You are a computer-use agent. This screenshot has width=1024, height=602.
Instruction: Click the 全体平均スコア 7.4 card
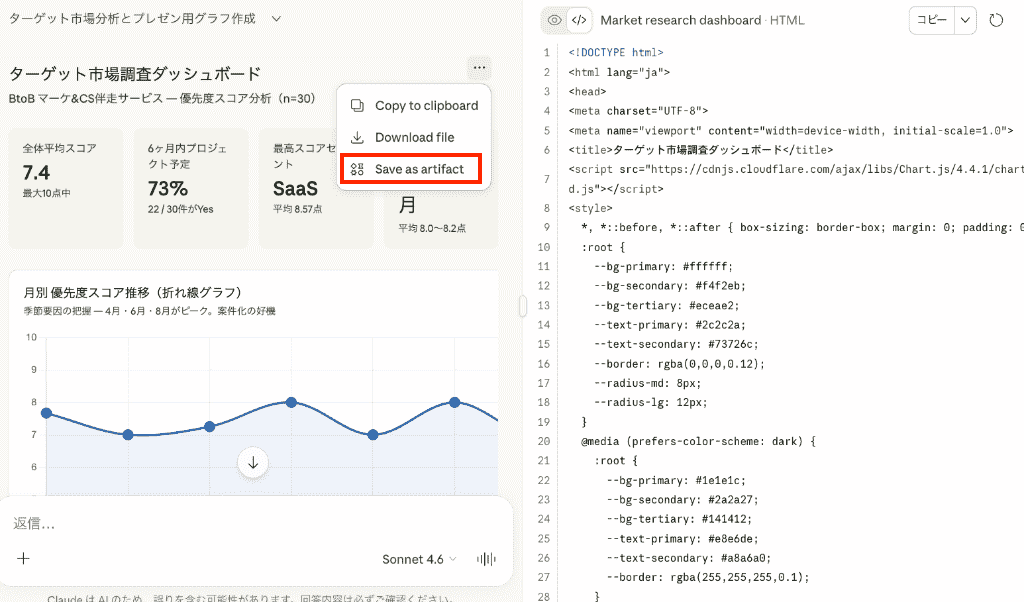pos(66,188)
